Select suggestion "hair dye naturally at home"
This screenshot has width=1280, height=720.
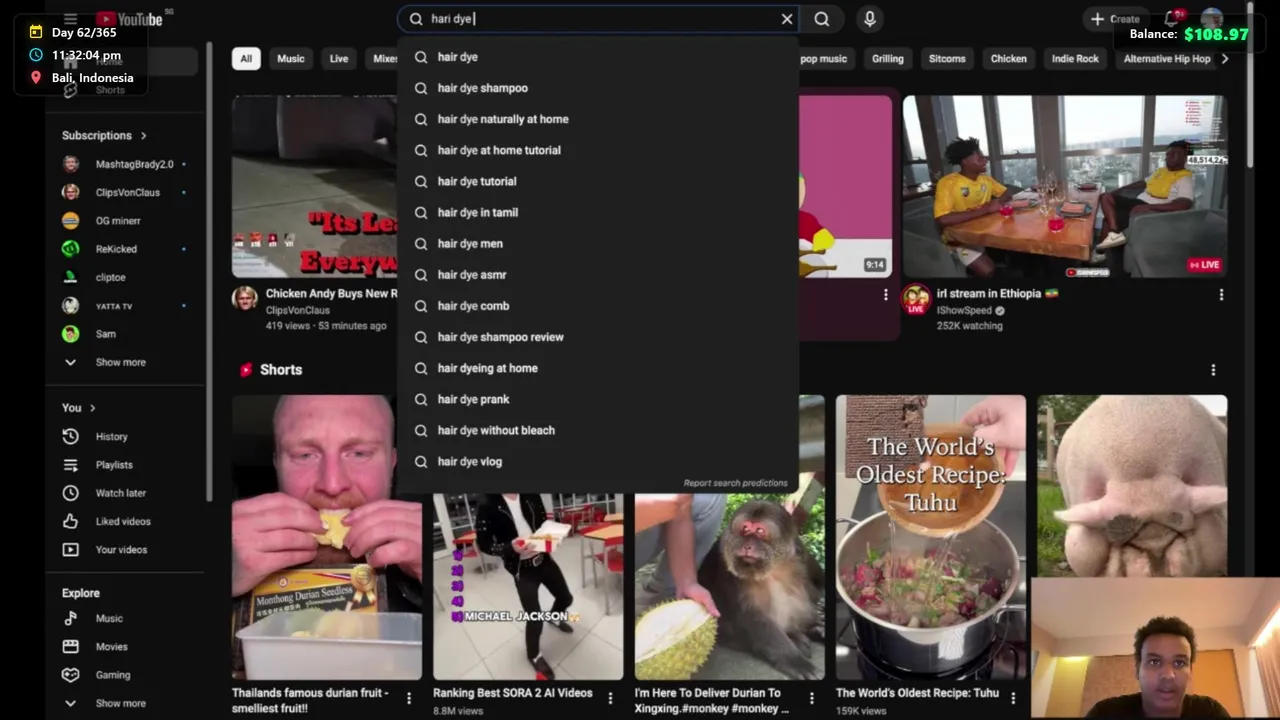pos(598,119)
